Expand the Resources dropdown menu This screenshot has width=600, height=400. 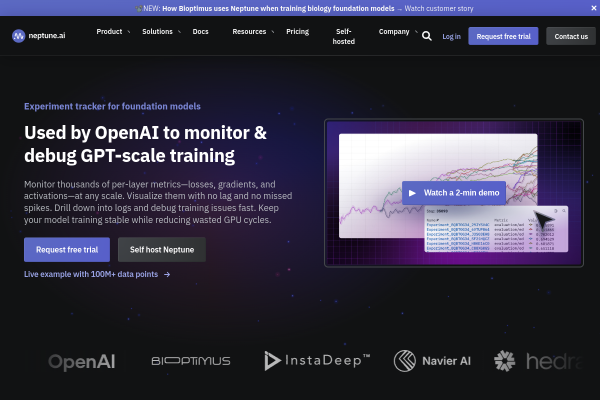click(x=253, y=32)
